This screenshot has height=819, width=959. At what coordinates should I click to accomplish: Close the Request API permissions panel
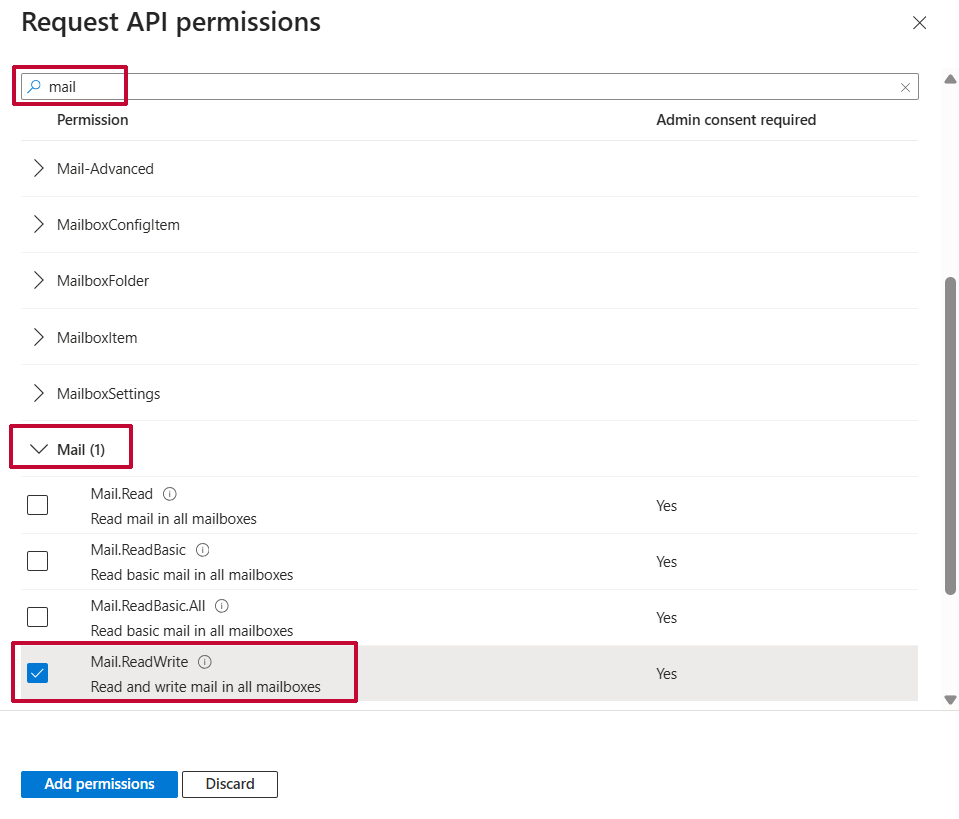919,23
